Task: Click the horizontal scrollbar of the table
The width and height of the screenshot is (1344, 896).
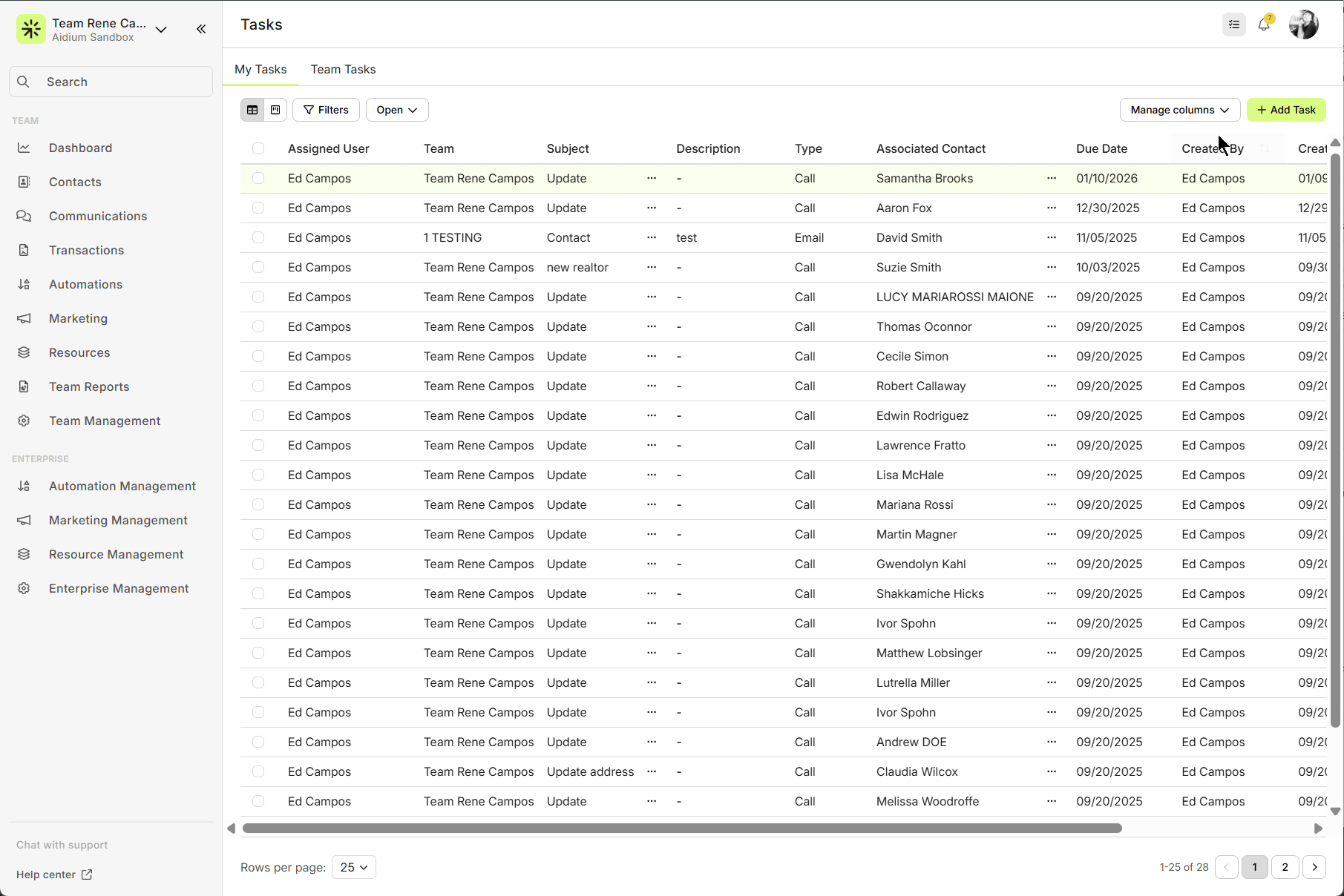Action: (x=681, y=829)
